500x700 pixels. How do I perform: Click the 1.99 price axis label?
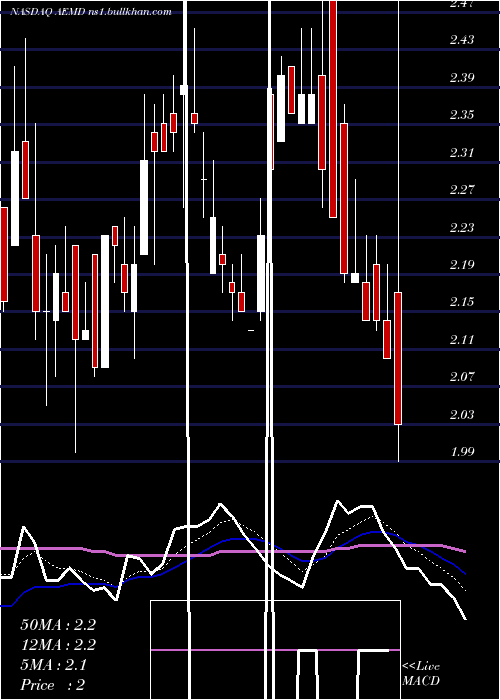click(462, 452)
